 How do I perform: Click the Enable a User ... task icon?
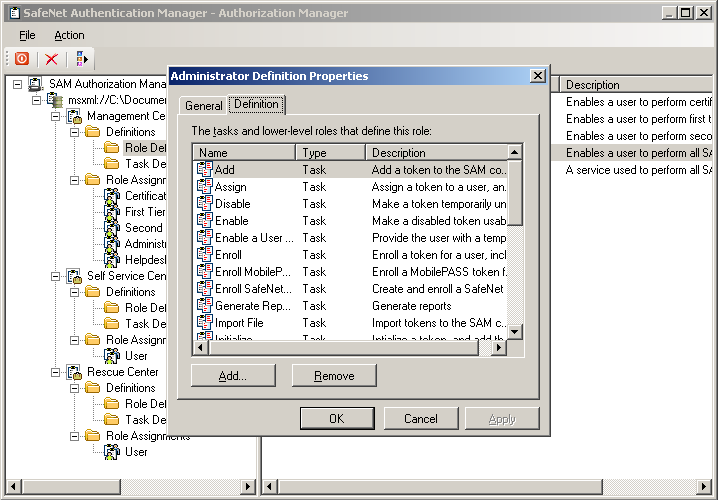point(204,238)
